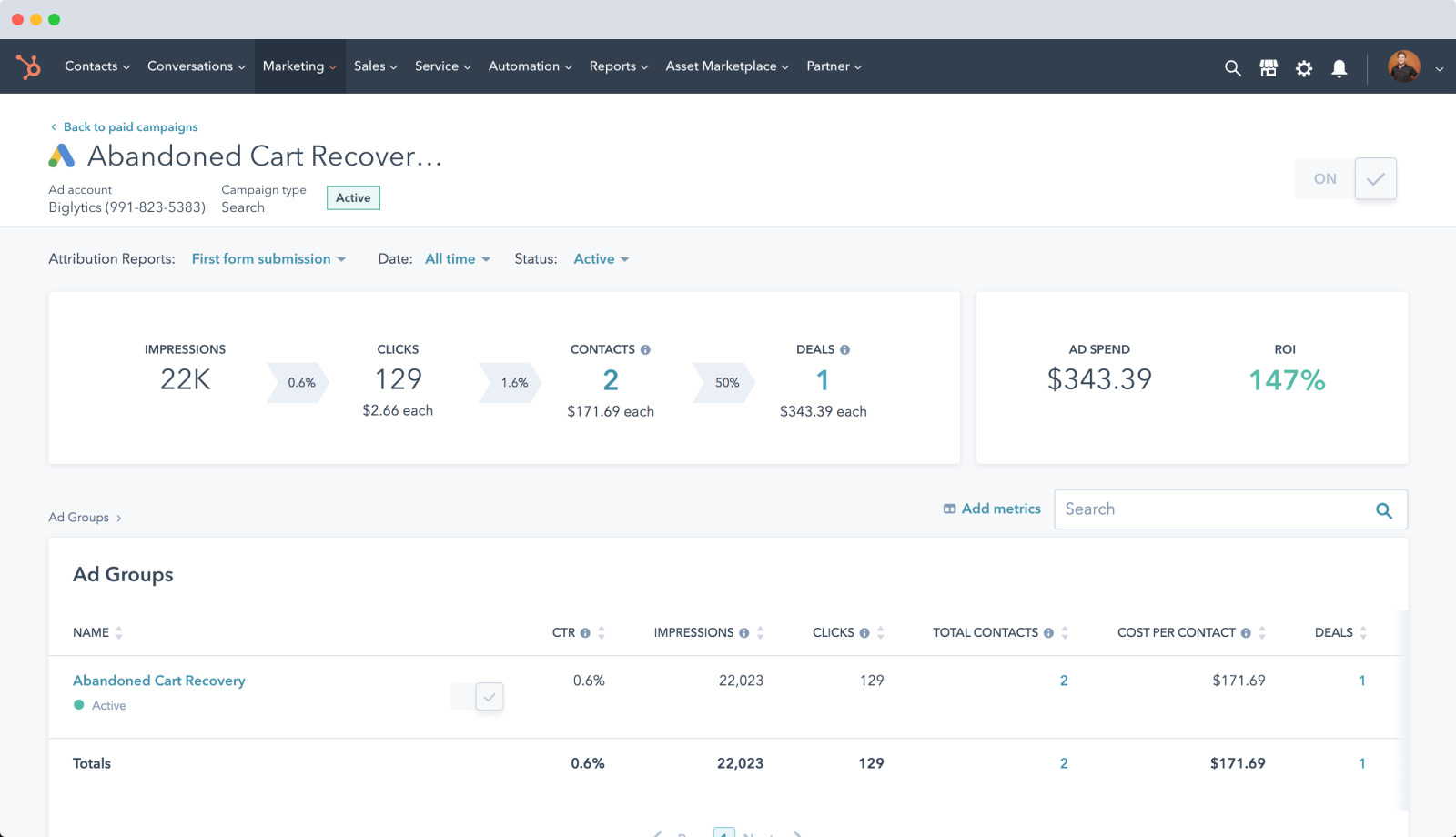1456x837 pixels.
Task: Click 22,023 impressions in Abandoned Cart Recovery row
Action: tap(741, 681)
